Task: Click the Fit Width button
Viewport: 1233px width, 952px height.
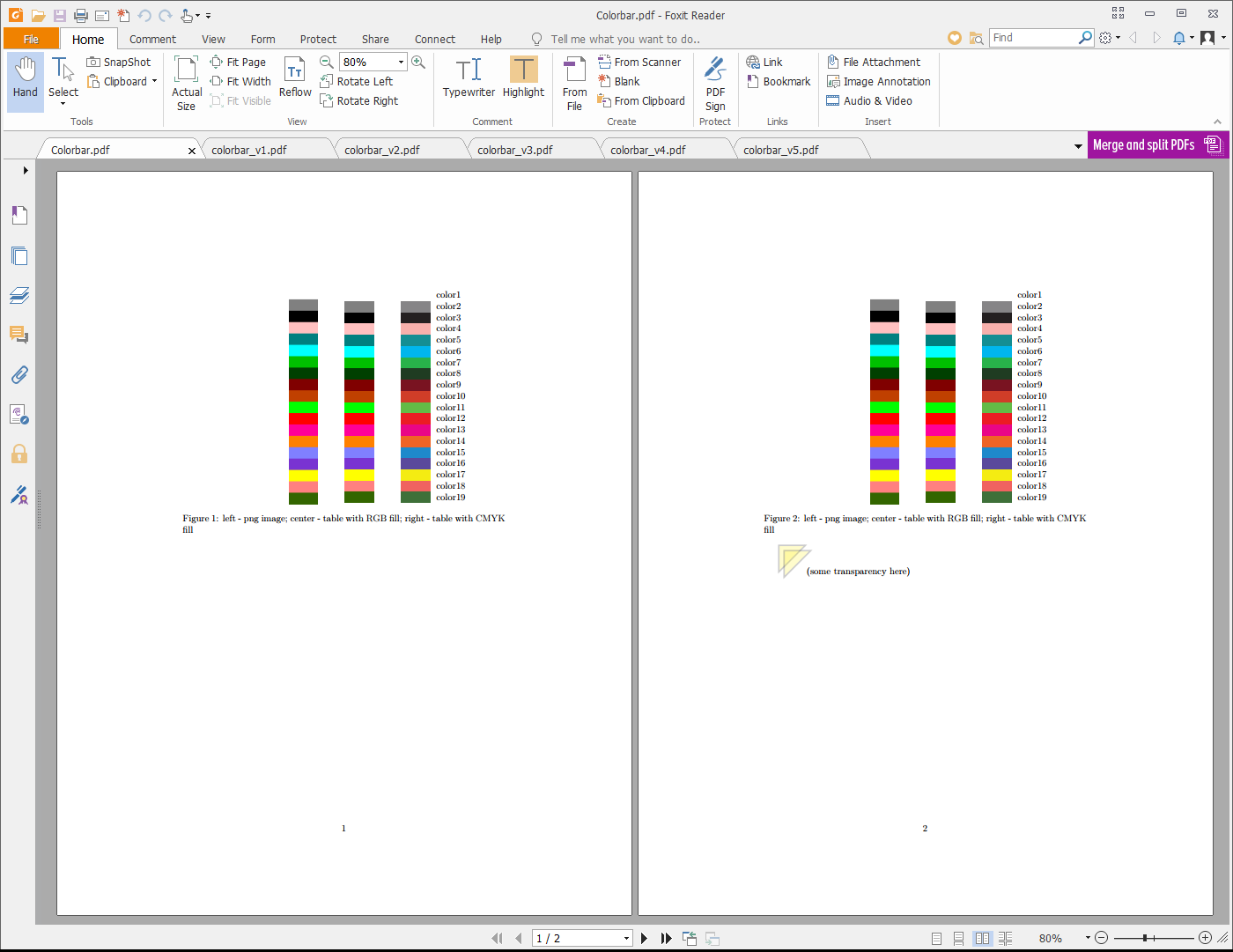Action: click(240, 81)
